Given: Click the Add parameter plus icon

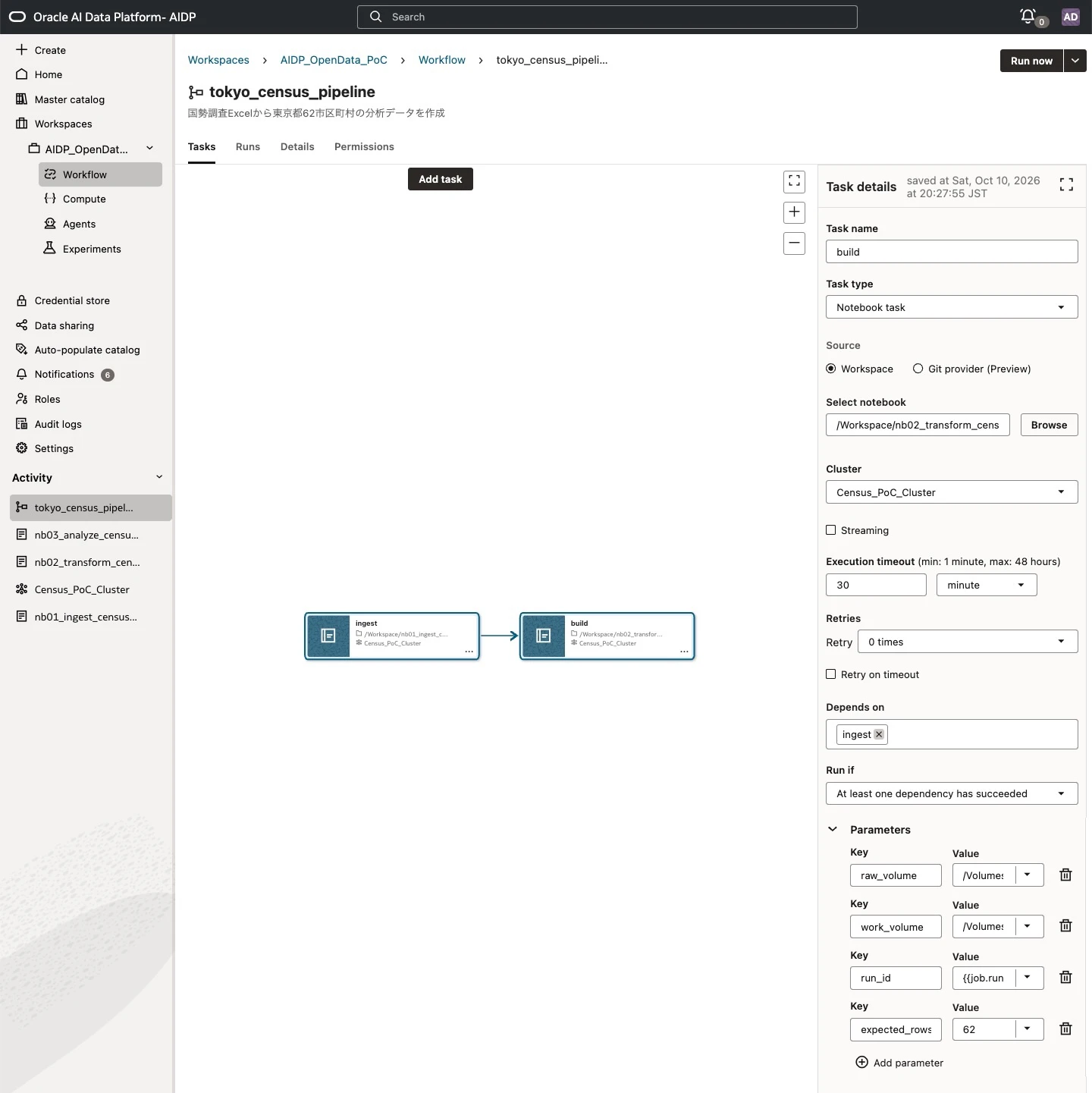Looking at the screenshot, I should (x=861, y=1062).
